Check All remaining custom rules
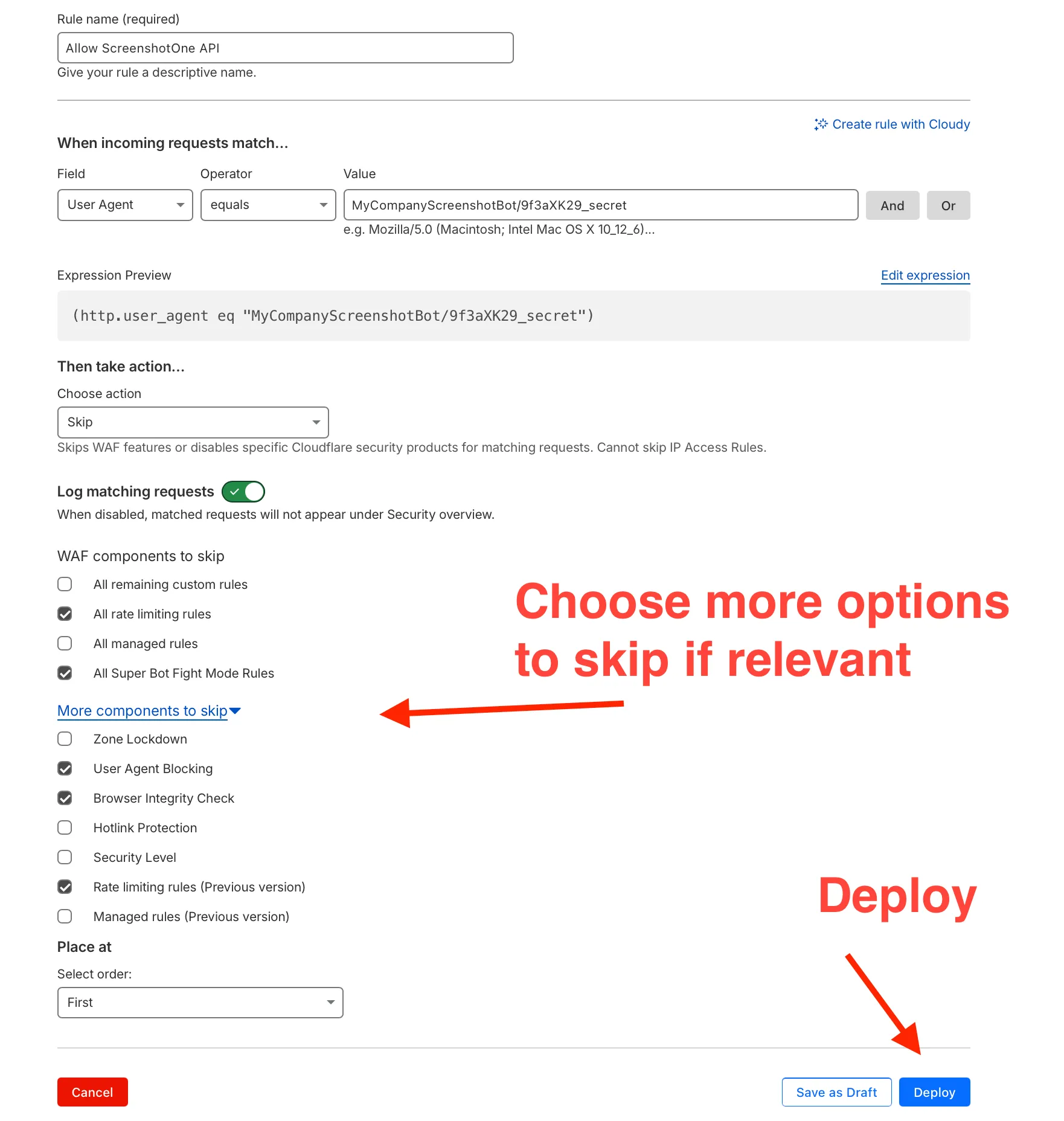Screen dimensions: 1064x1121 coord(65,583)
